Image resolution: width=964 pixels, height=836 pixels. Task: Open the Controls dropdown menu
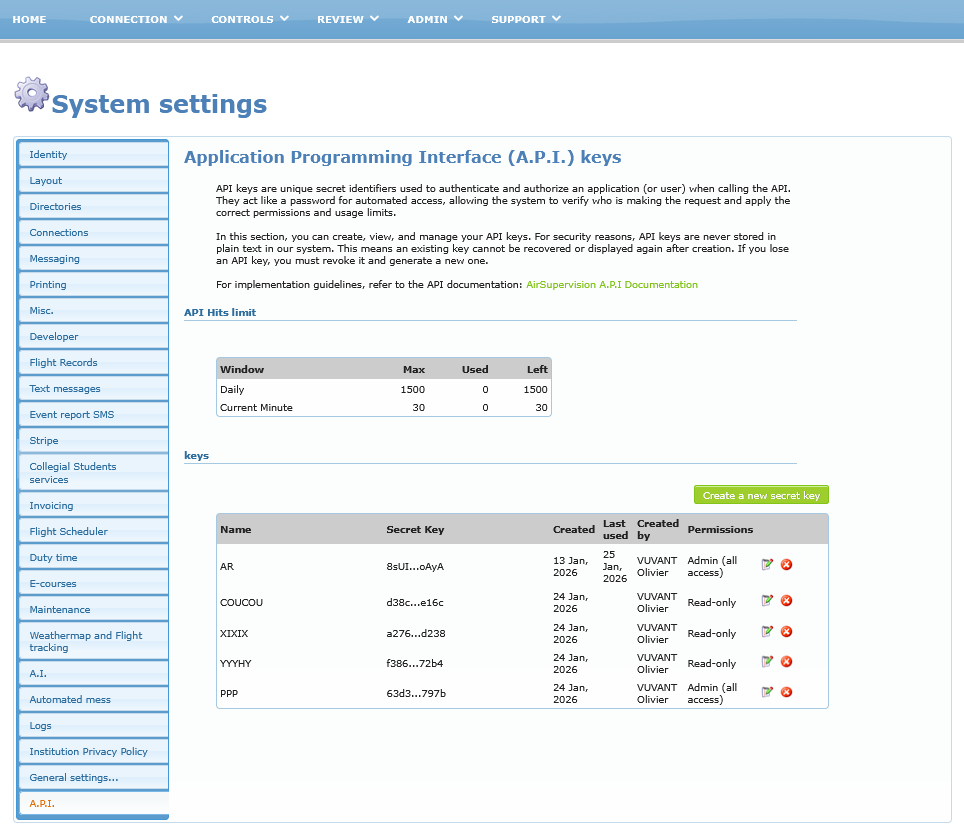(x=250, y=19)
